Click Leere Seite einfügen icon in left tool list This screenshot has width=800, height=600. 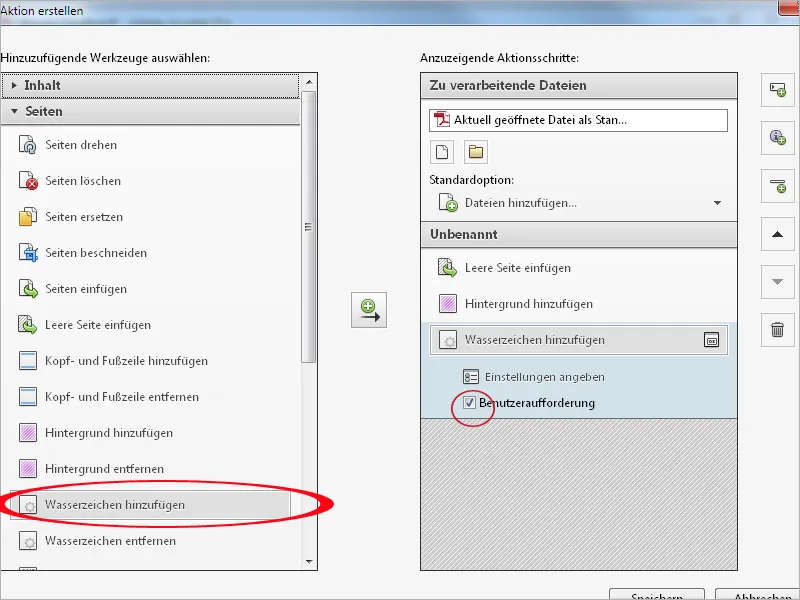tap(28, 324)
